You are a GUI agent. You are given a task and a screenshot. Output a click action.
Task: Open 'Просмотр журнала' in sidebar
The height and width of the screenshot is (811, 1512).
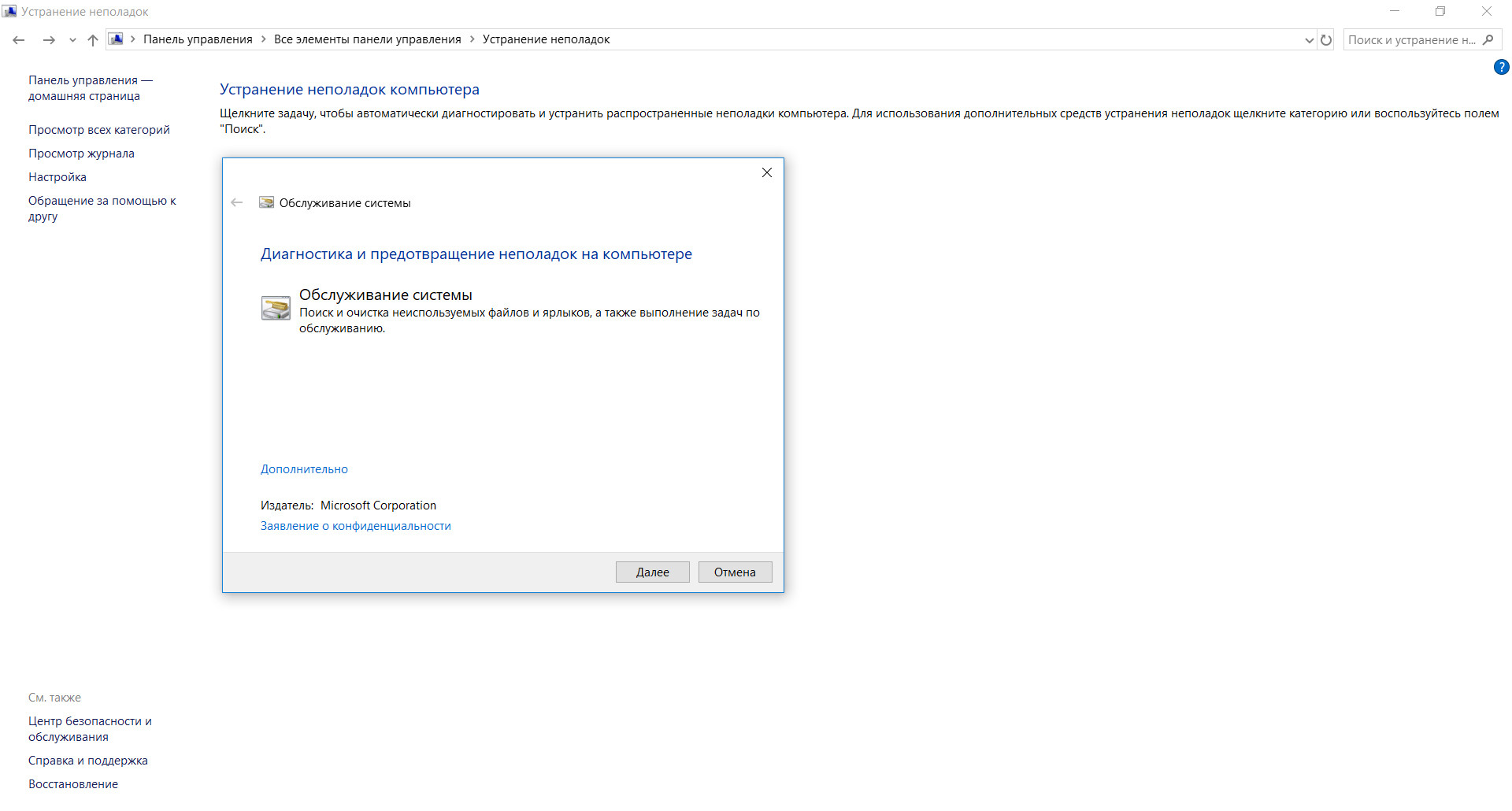81,154
